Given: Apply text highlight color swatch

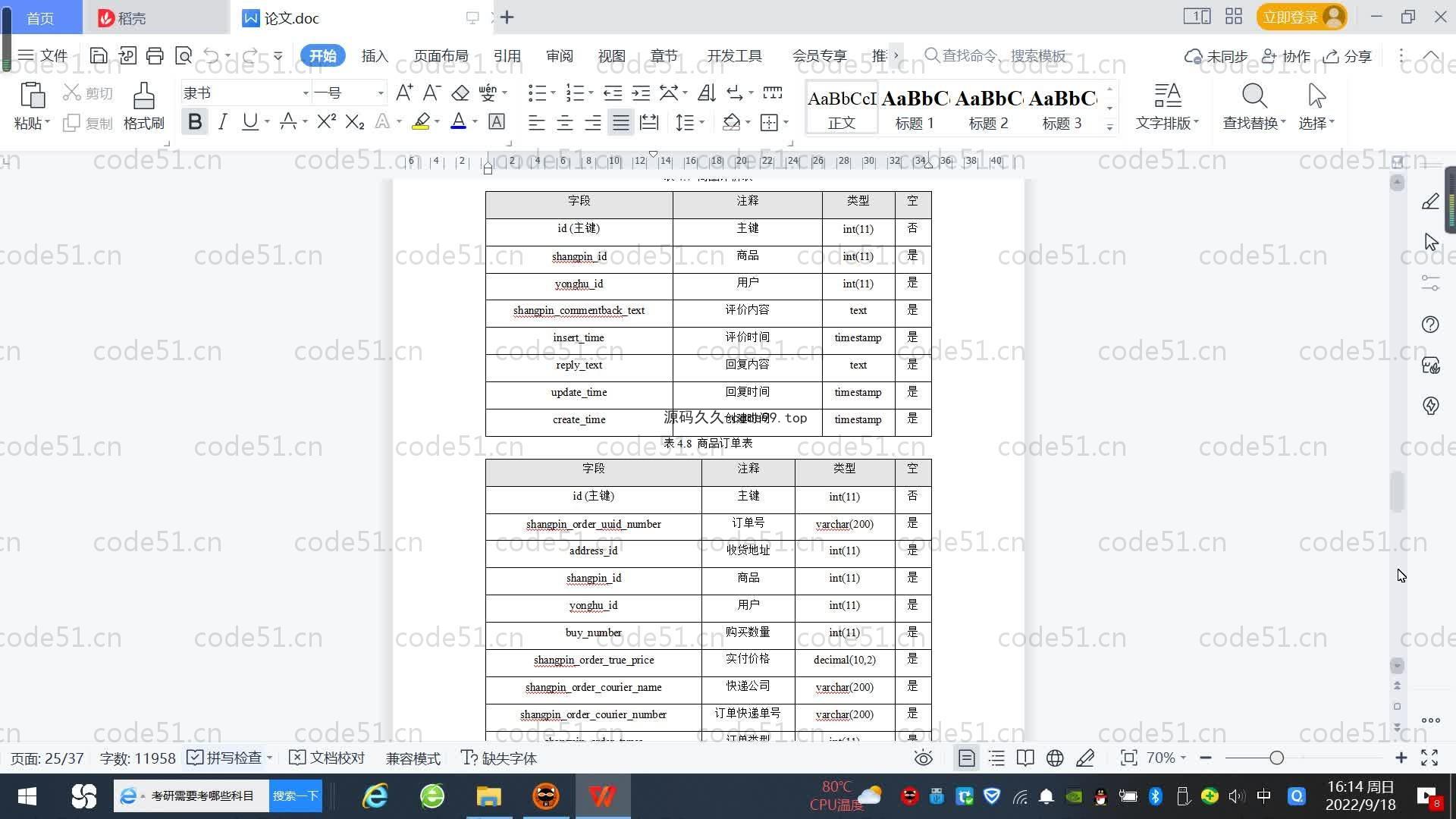Looking at the screenshot, I should click(x=421, y=121).
